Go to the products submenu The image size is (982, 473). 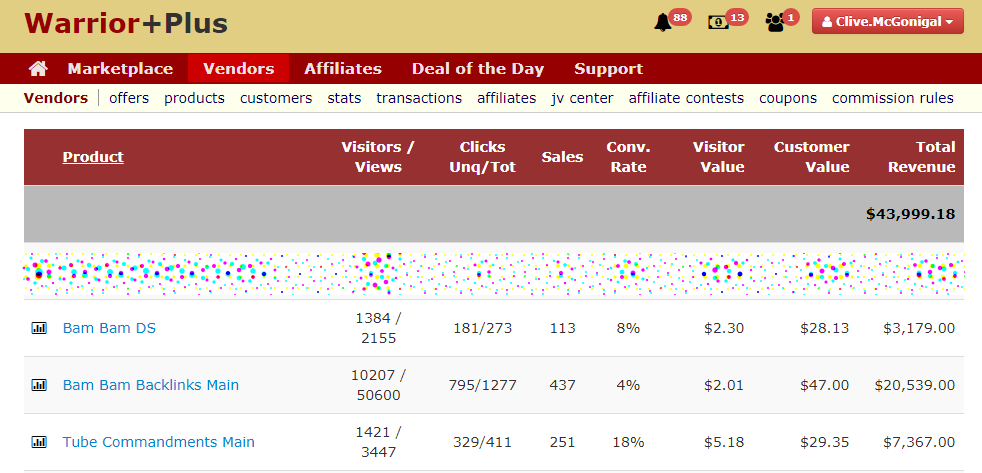coord(194,98)
